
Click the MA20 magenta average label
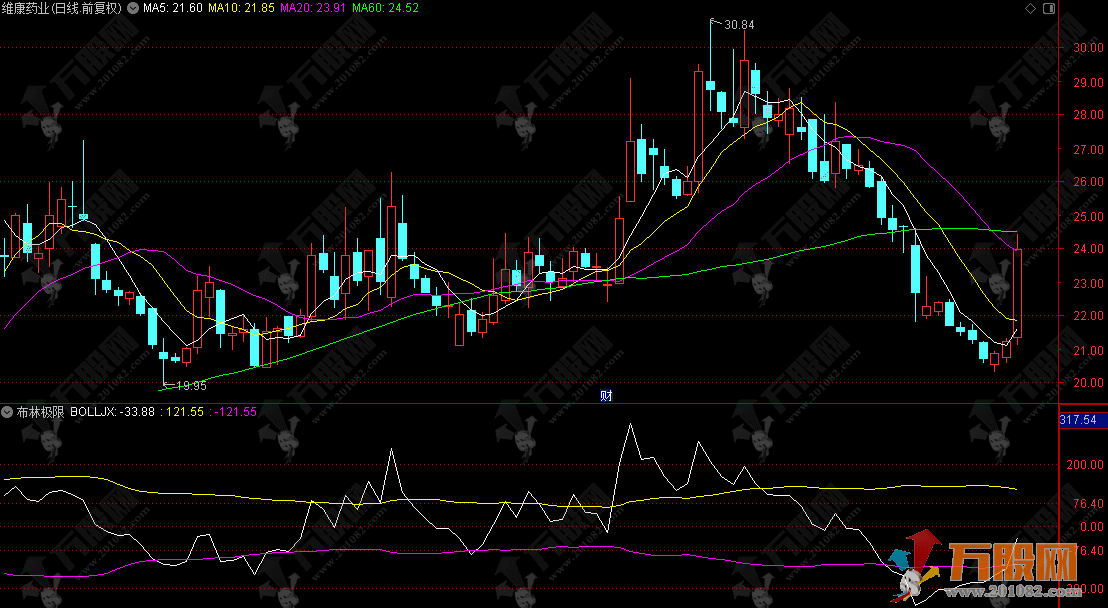pos(313,8)
